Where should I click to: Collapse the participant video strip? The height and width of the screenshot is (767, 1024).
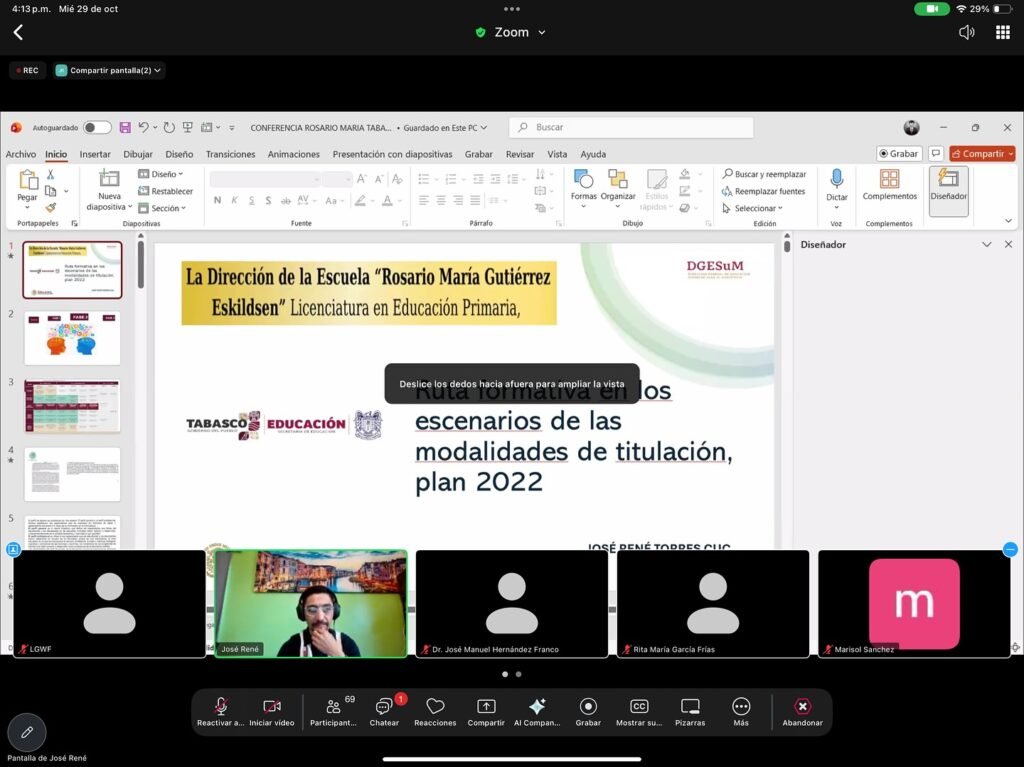(x=1010, y=549)
